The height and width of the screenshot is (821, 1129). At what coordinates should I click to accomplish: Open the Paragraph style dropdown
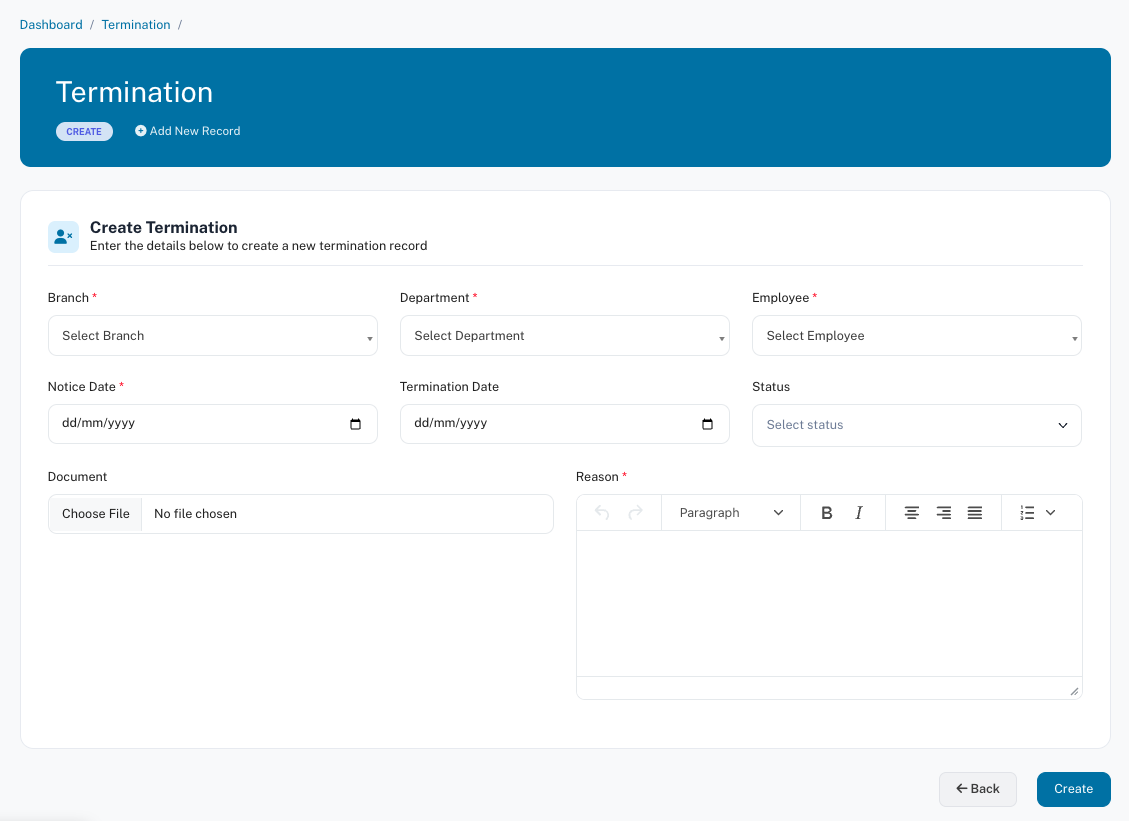coord(730,513)
